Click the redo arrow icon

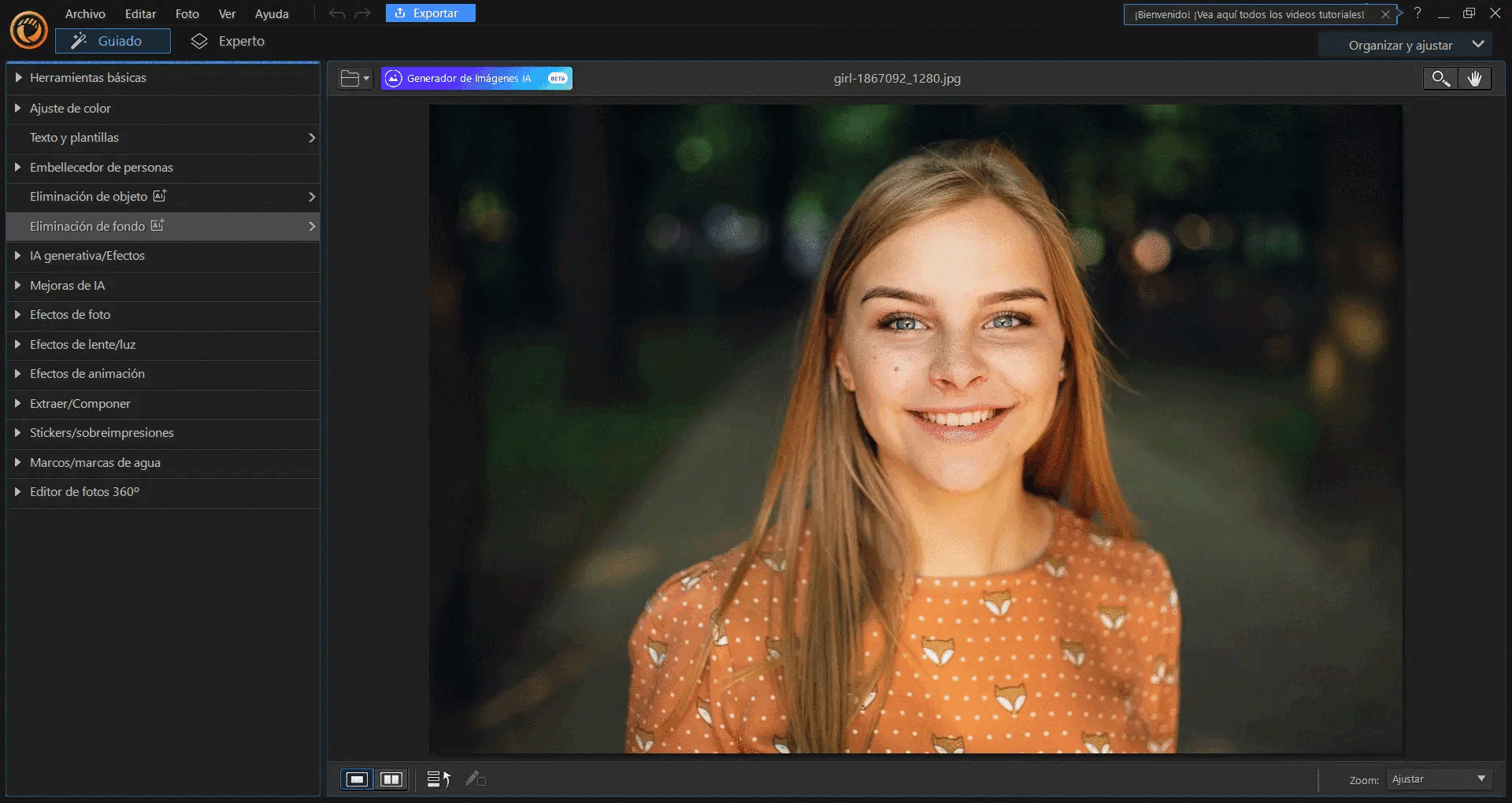[362, 13]
